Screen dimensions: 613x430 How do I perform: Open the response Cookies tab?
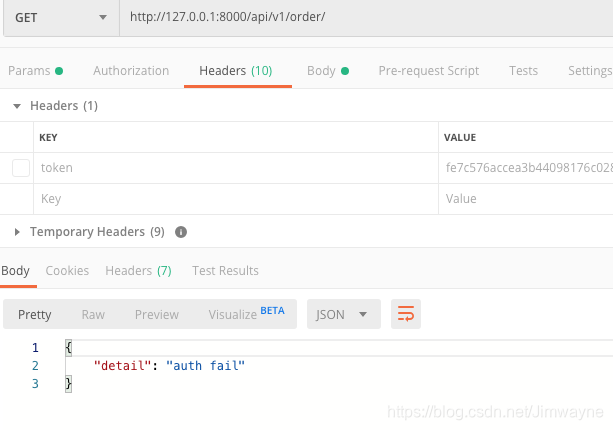[x=67, y=271]
